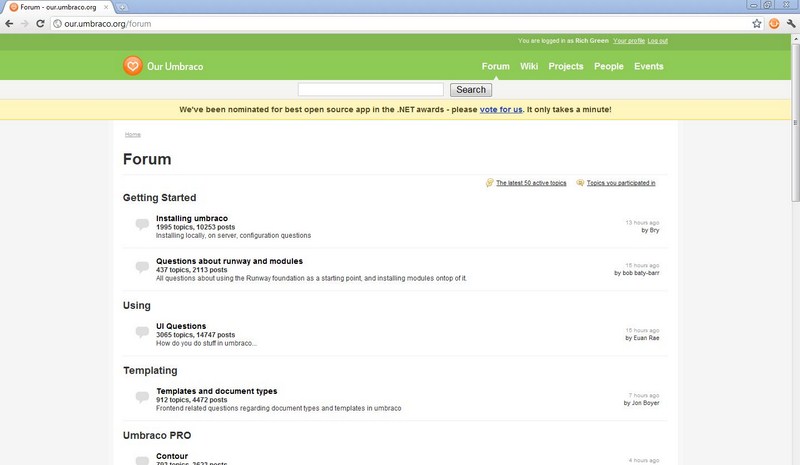Click '13 hours ago' on Installing umbraco row
The width and height of the screenshot is (800, 465).
(642, 223)
